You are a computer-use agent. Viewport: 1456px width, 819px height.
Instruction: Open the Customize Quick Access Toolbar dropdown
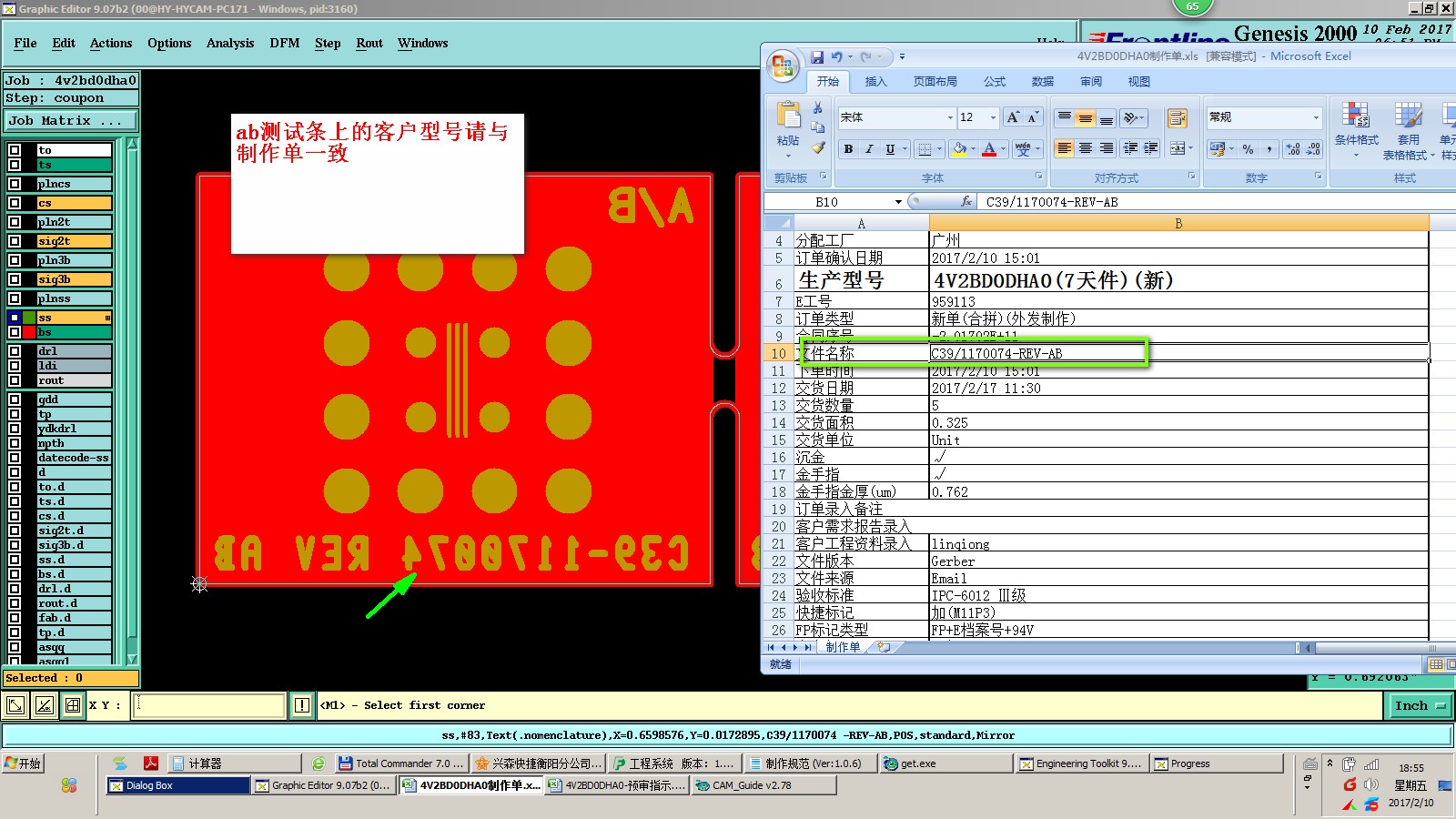click(x=902, y=56)
